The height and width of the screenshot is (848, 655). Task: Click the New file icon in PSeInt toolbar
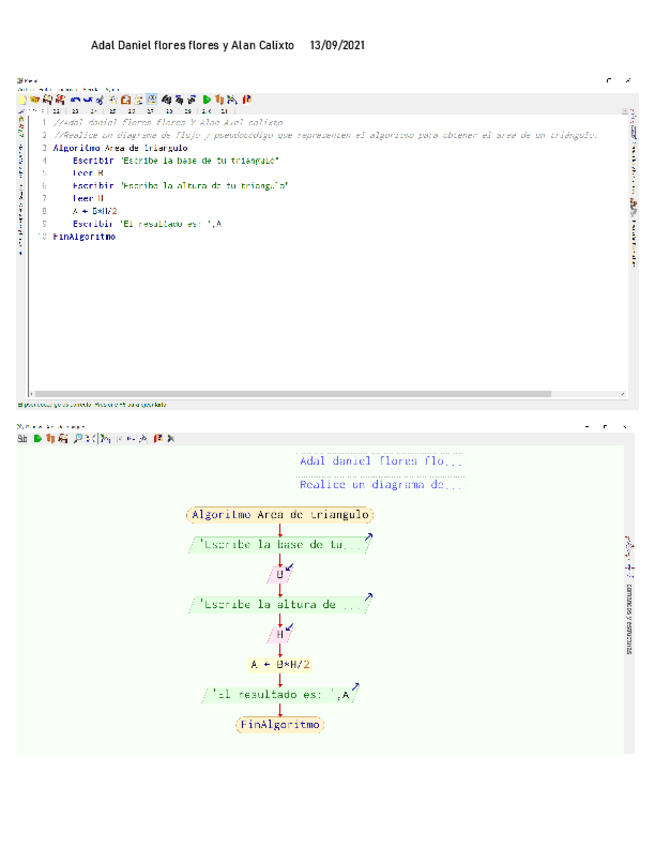22,99
